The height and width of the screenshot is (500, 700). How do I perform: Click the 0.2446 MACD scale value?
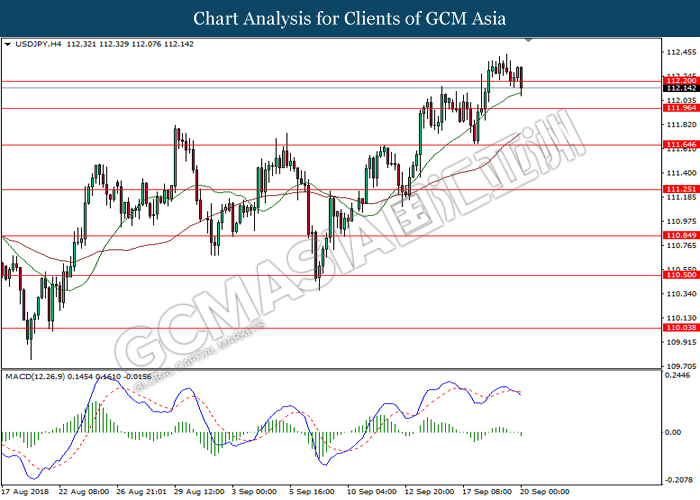678,375
